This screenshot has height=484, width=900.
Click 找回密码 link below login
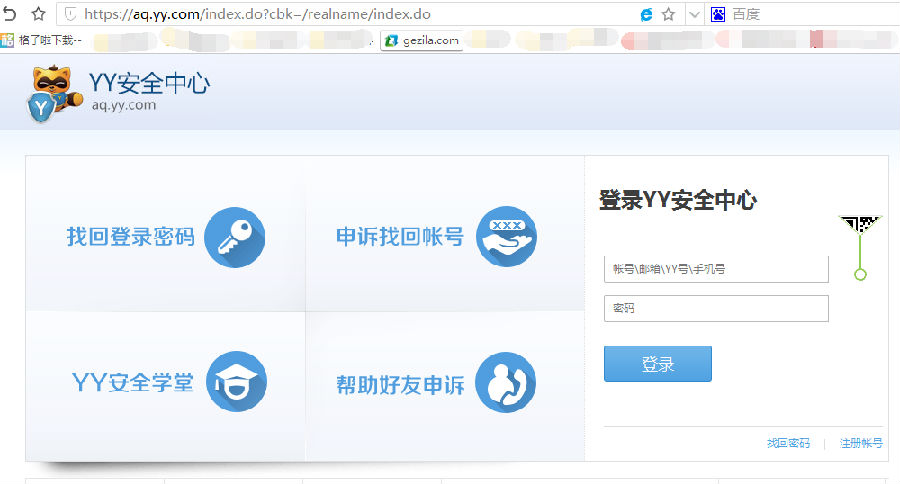(788, 443)
